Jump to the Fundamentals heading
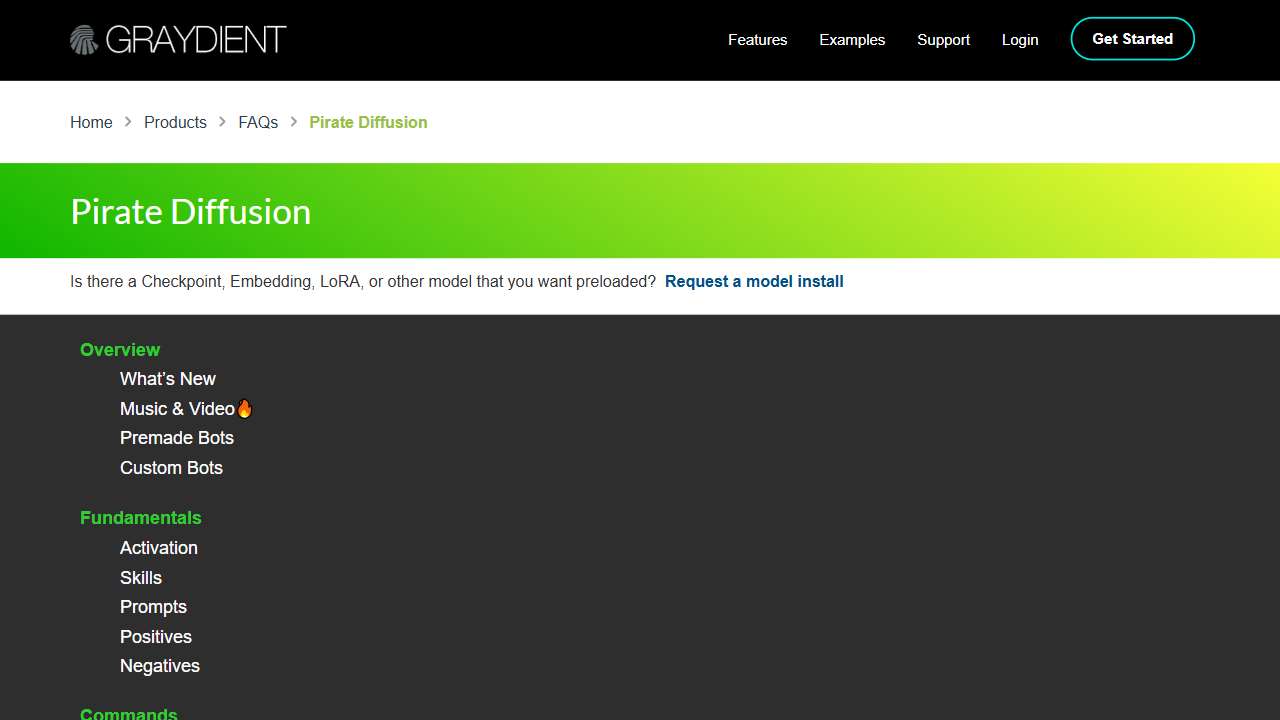This screenshot has height=720, width=1280. [141, 518]
